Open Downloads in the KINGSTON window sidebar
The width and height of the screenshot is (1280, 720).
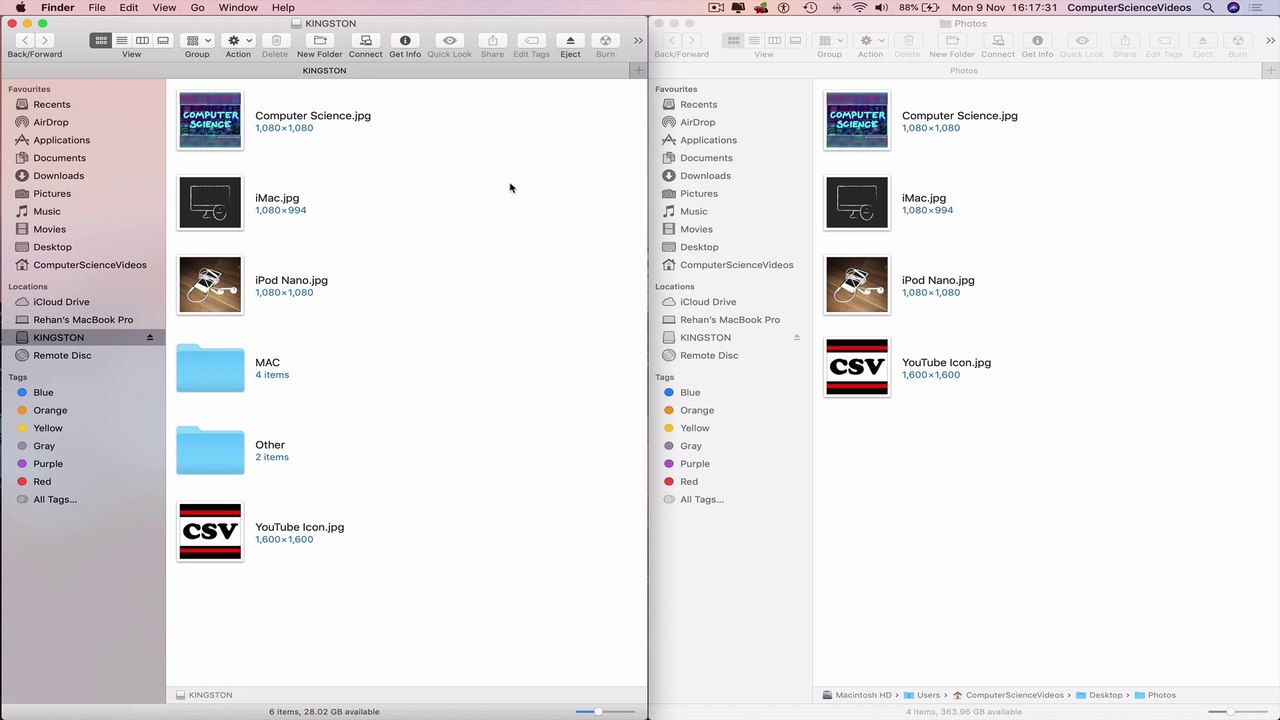(x=58, y=176)
